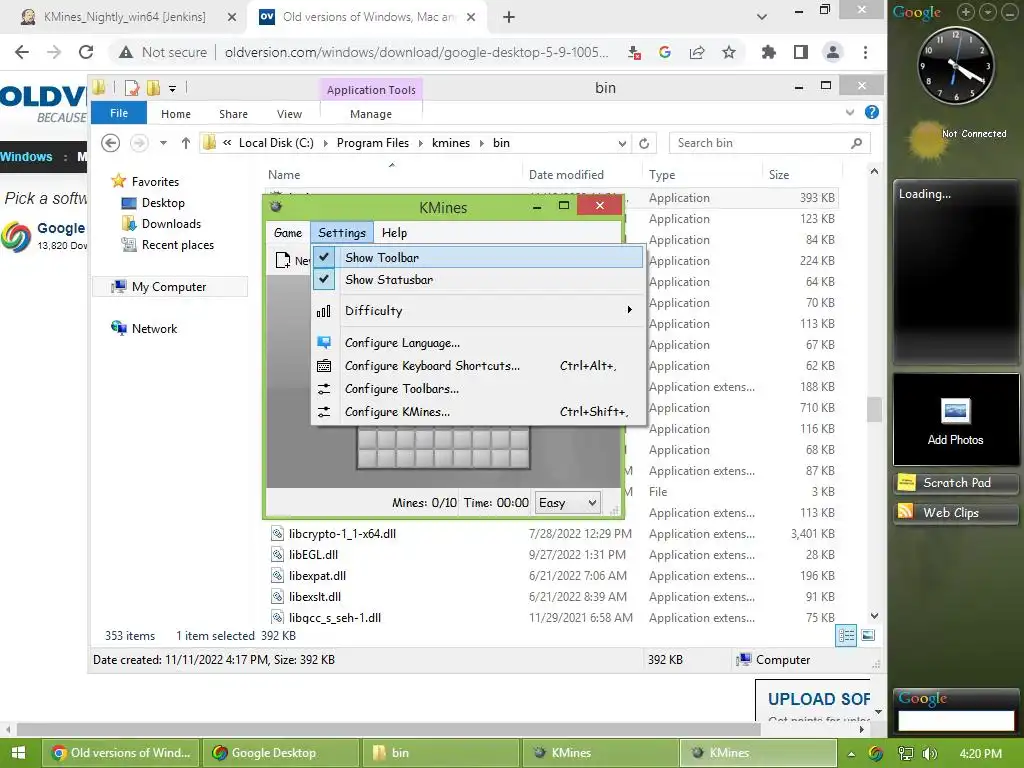Sort files by Date modified column
Viewport: 1024px width, 768px height.
[566, 174]
